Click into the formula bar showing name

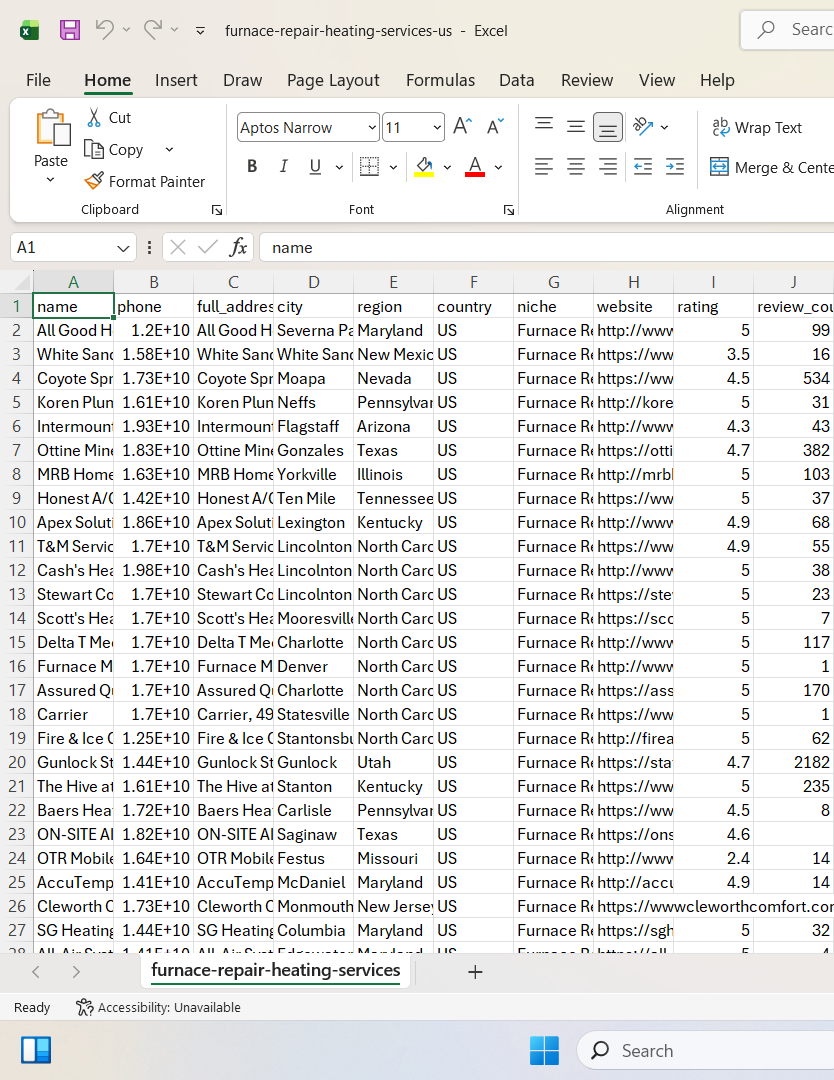pos(547,247)
